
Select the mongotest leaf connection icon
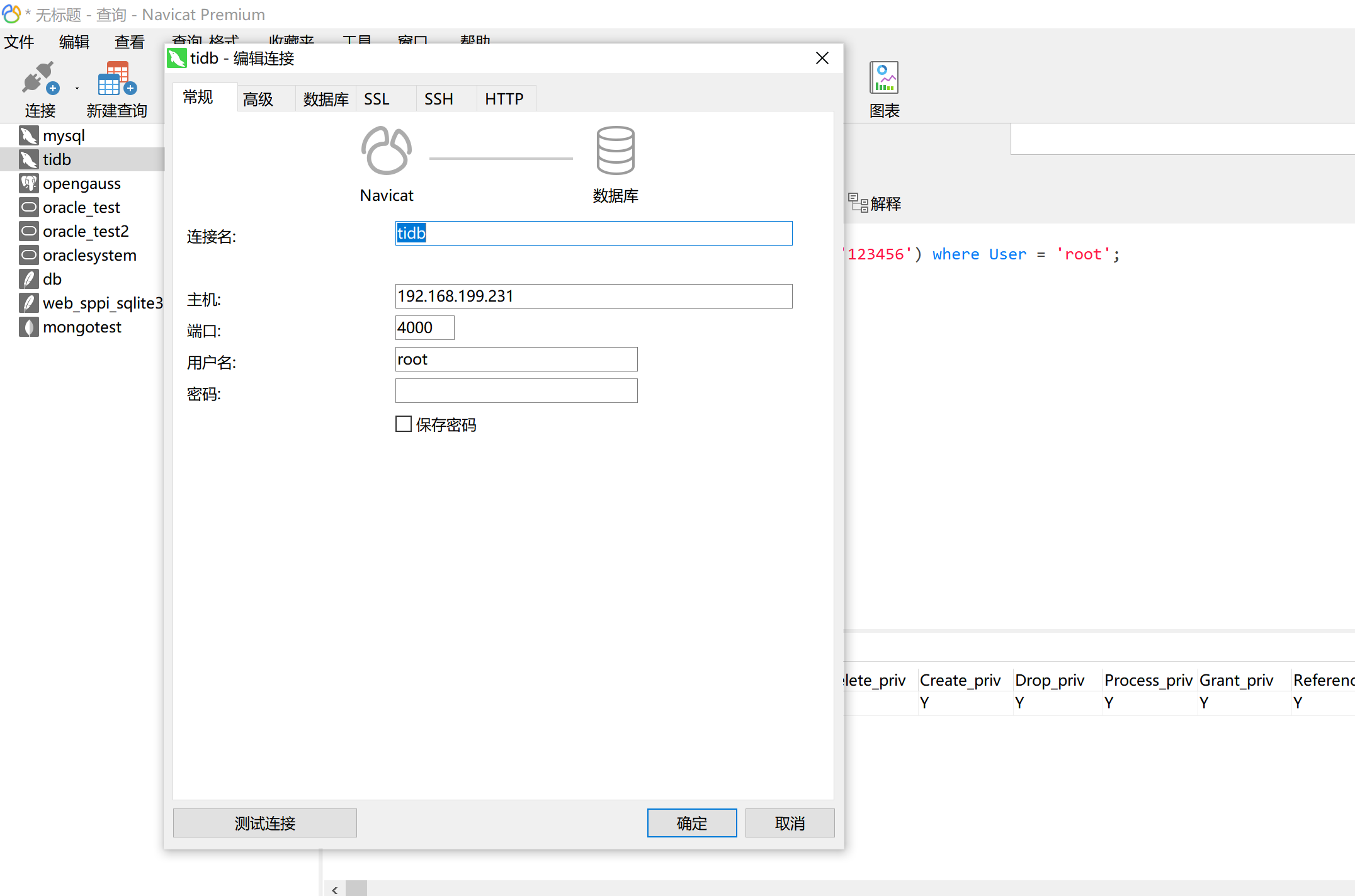click(28, 327)
